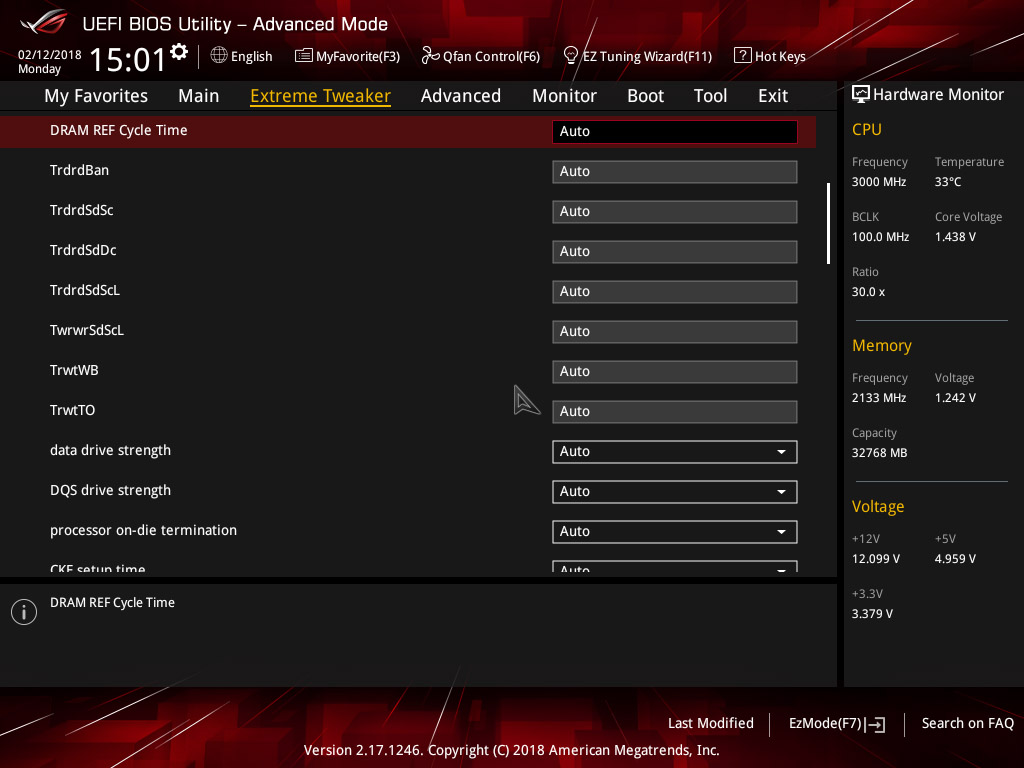The height and width of the screenshot is (768, 1024).
Task: Click CPU frequency value 3000 MHz
Action: click(x=879, y=182)
